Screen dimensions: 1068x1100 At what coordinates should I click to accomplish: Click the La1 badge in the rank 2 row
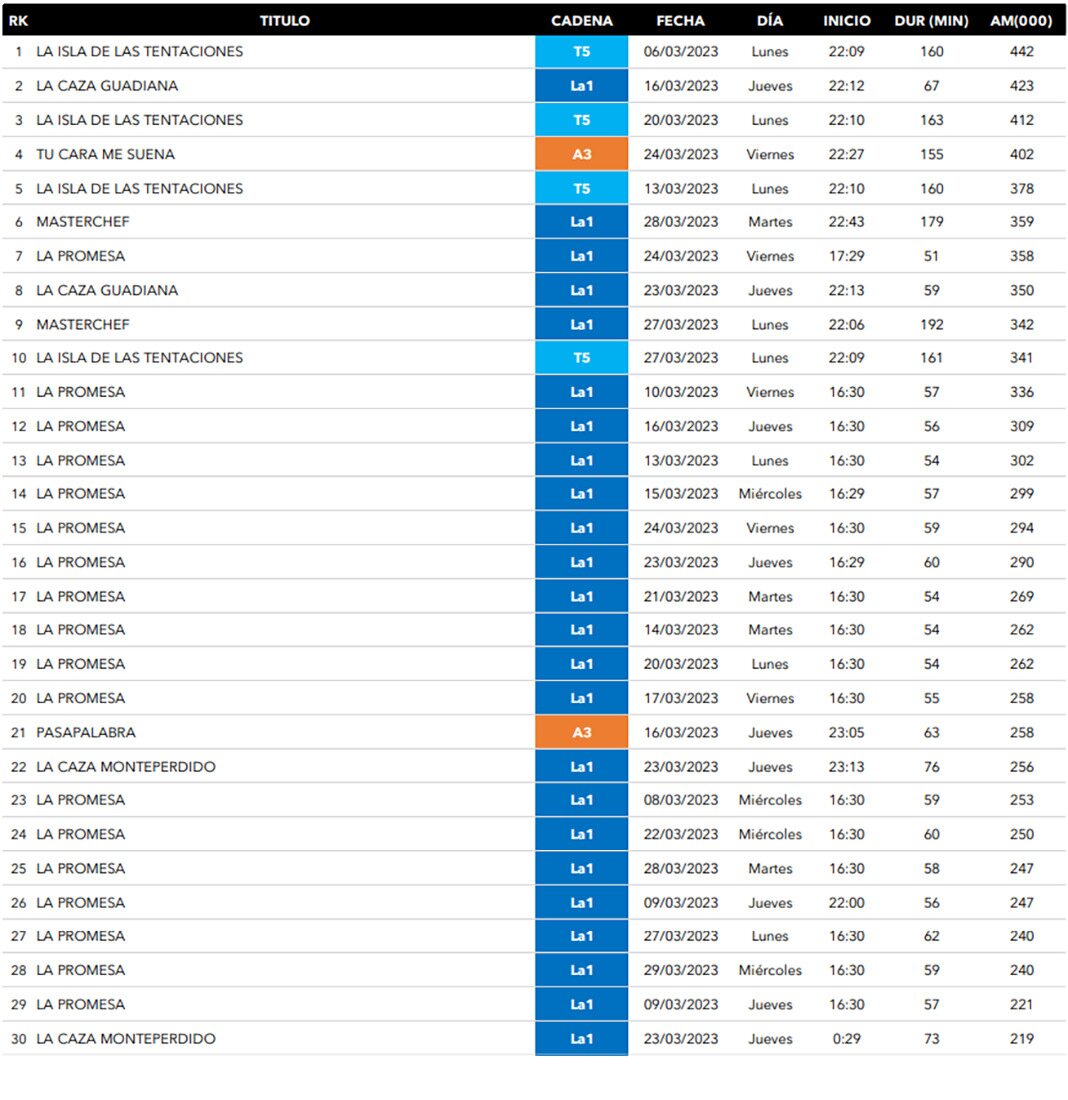[581, 86]
